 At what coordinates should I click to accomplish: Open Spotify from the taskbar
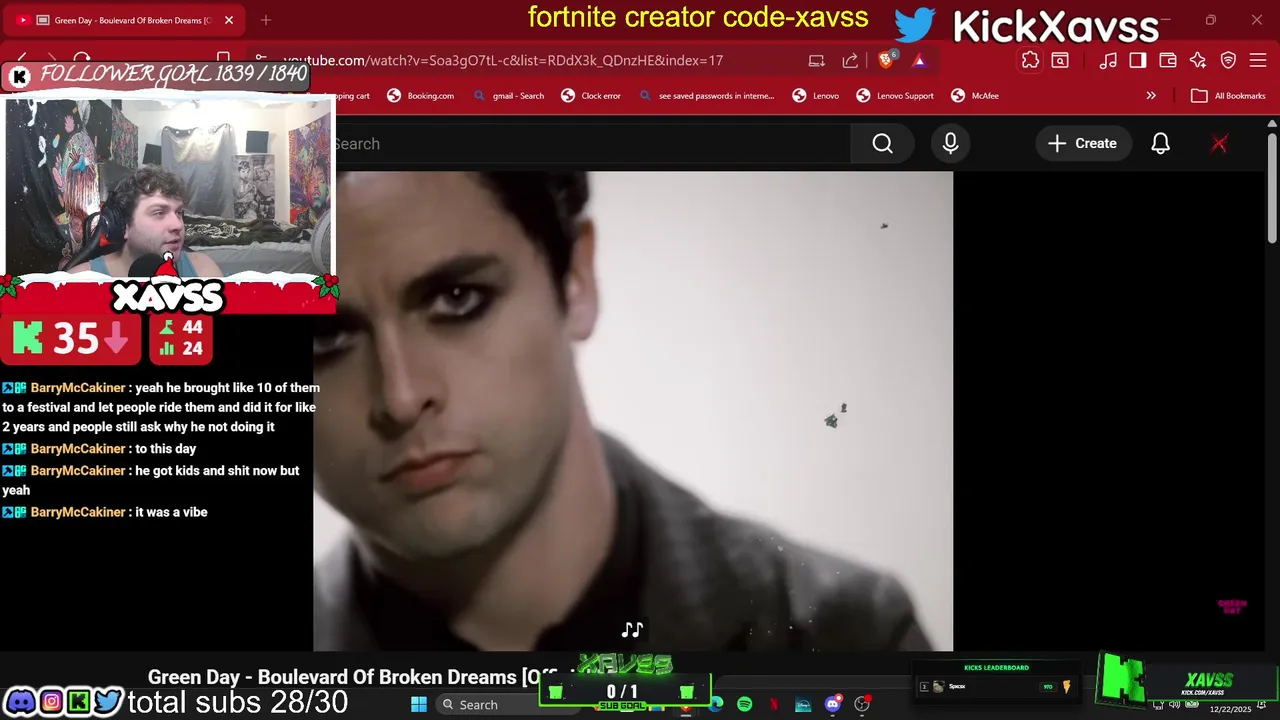(x=744, y=705)
